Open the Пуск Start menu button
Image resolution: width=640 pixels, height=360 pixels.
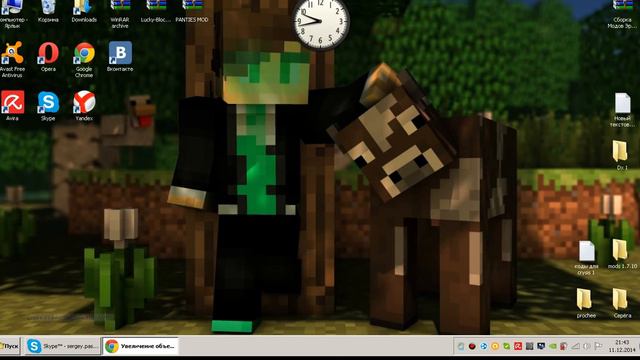(x=10, y=346)
